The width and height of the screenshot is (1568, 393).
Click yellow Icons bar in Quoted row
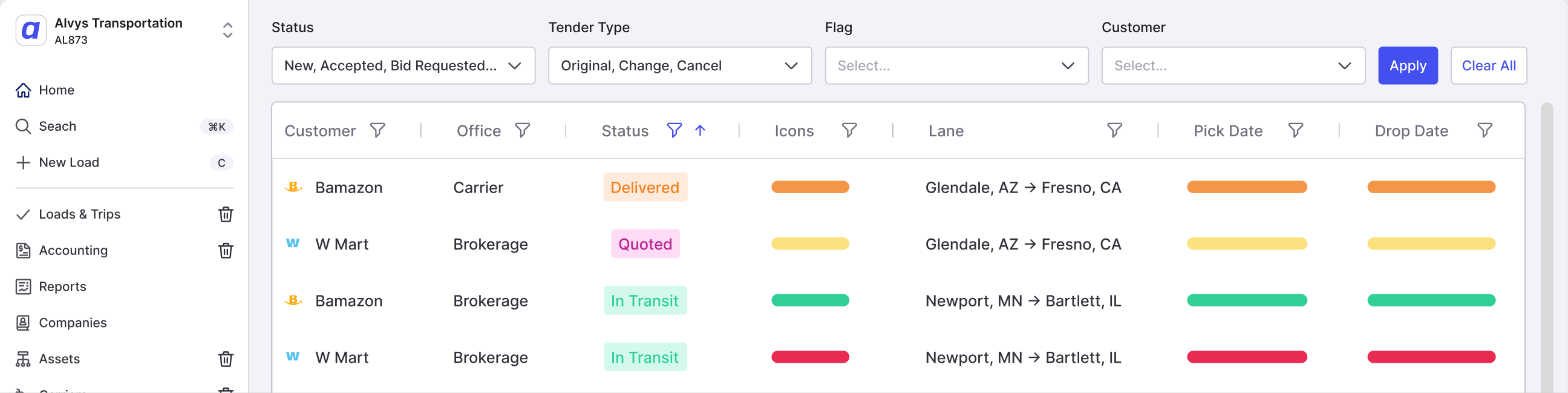(809, 243)
